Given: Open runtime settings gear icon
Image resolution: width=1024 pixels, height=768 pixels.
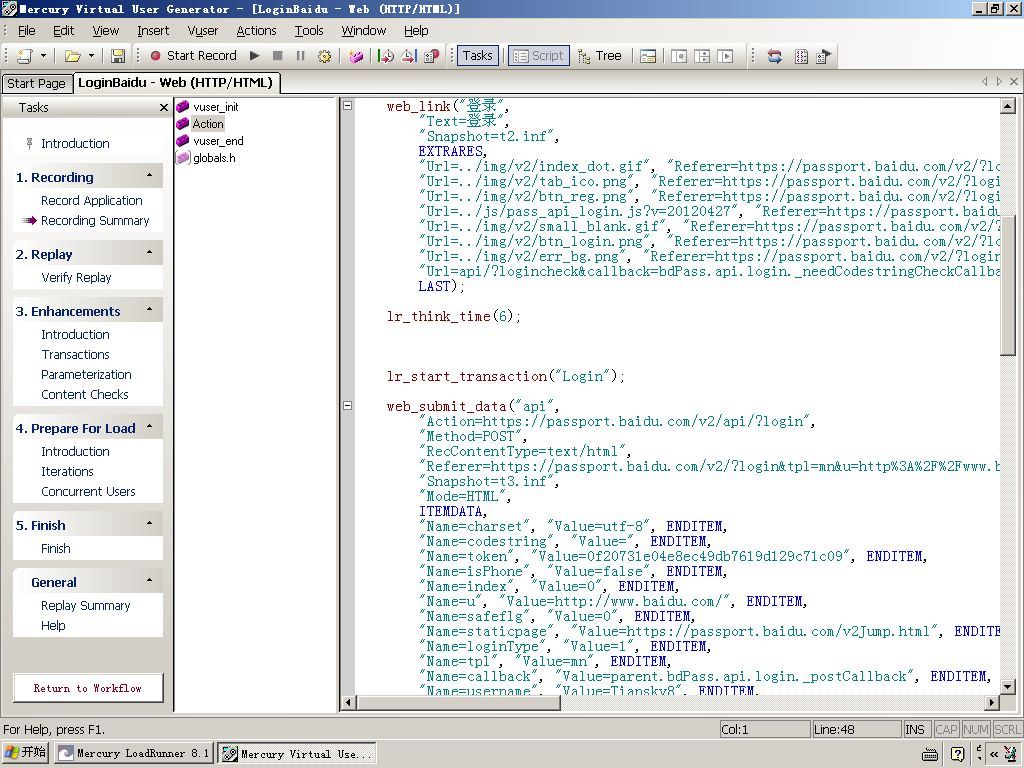Looking at the screenshot, I should point(324,56).
